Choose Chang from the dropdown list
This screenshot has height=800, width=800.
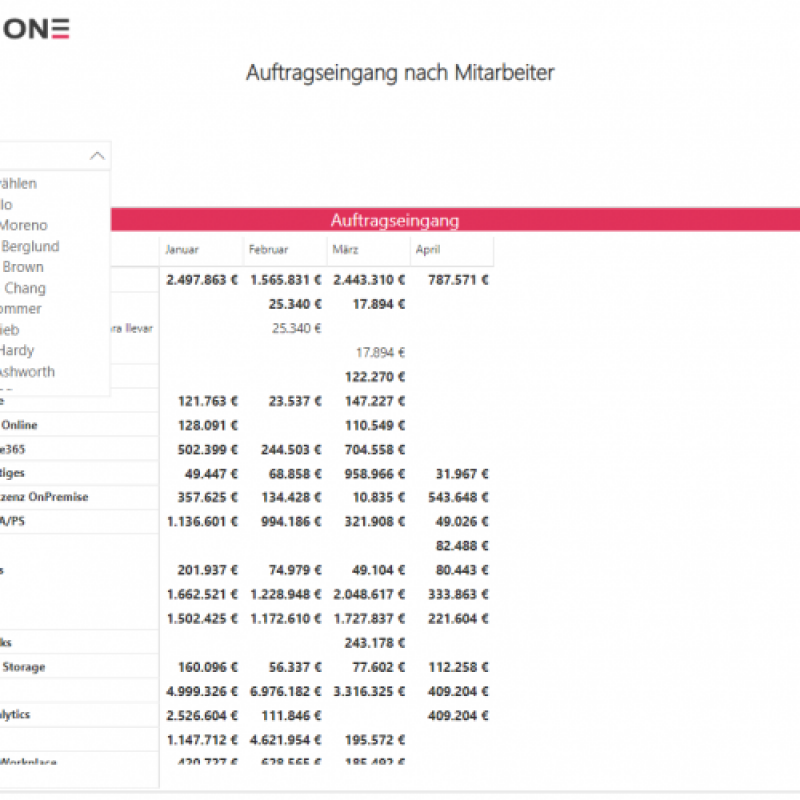tap(25, 288)
